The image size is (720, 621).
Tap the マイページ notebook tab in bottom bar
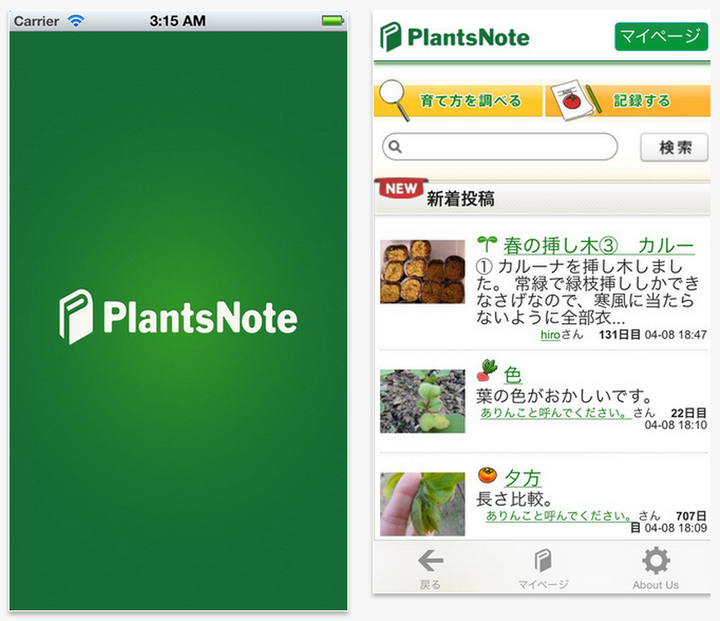[543, 569]
